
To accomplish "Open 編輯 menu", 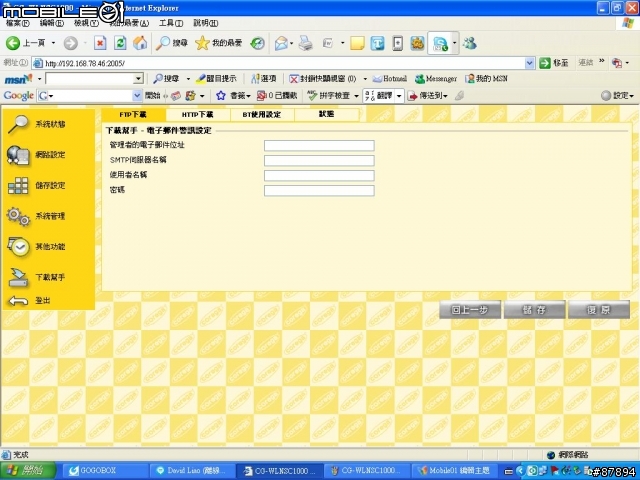I will click(x=51, y=23).
